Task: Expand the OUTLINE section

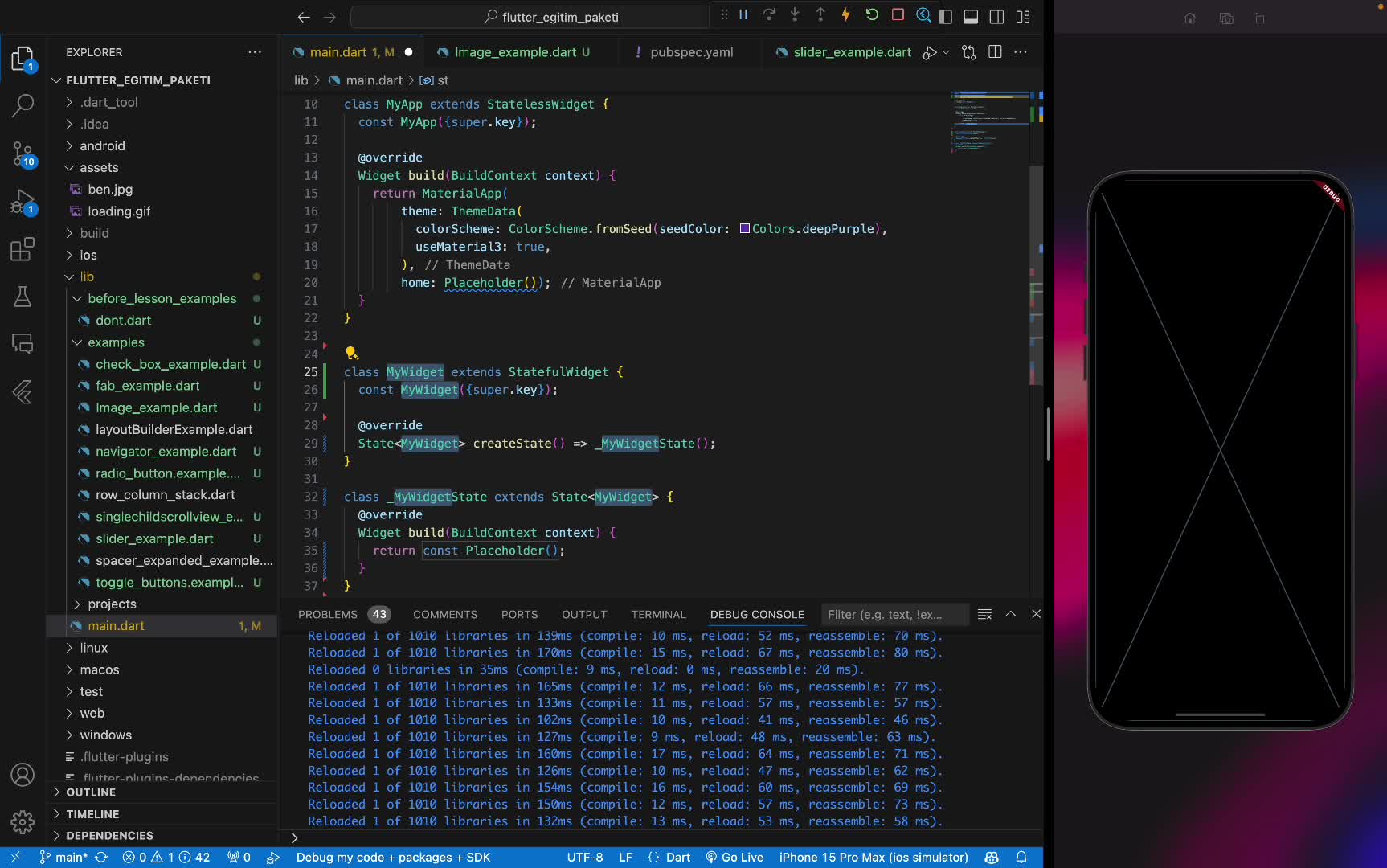Action: pyautogui.click(x=91, y=792)
